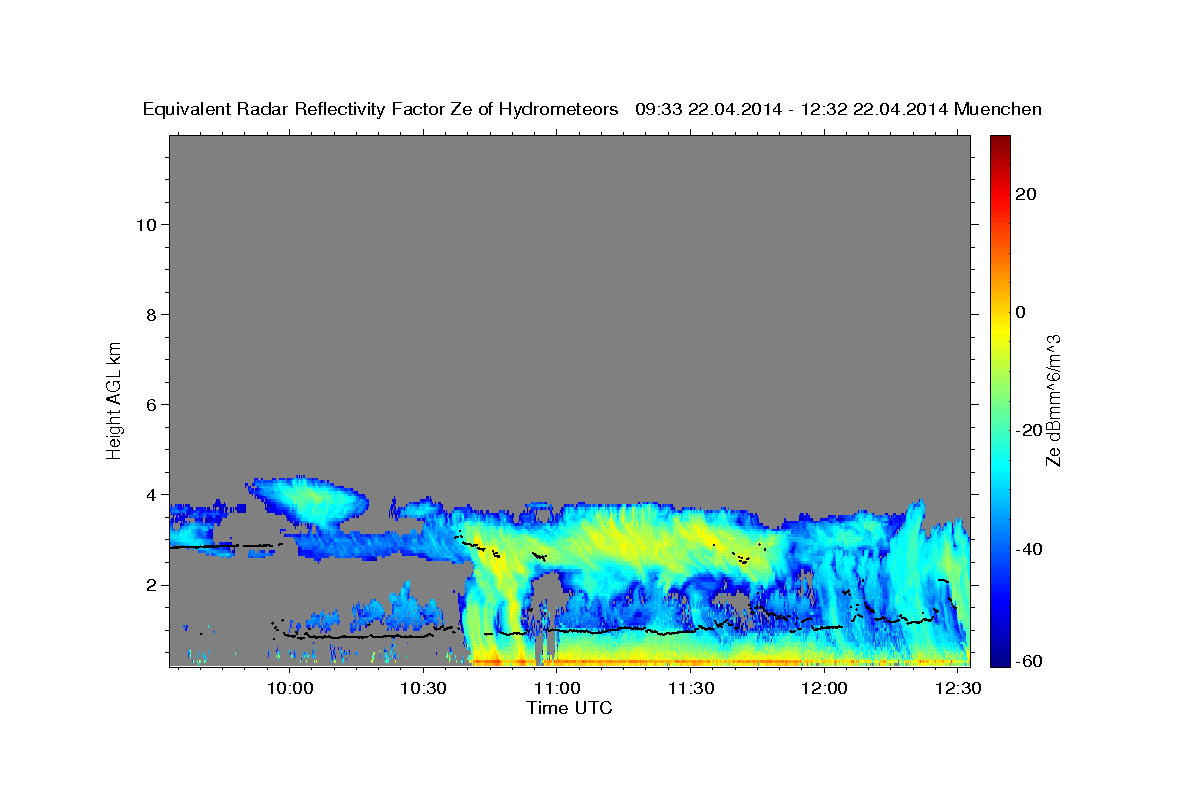Click the '11:00' time tick label

coord(557,688)
